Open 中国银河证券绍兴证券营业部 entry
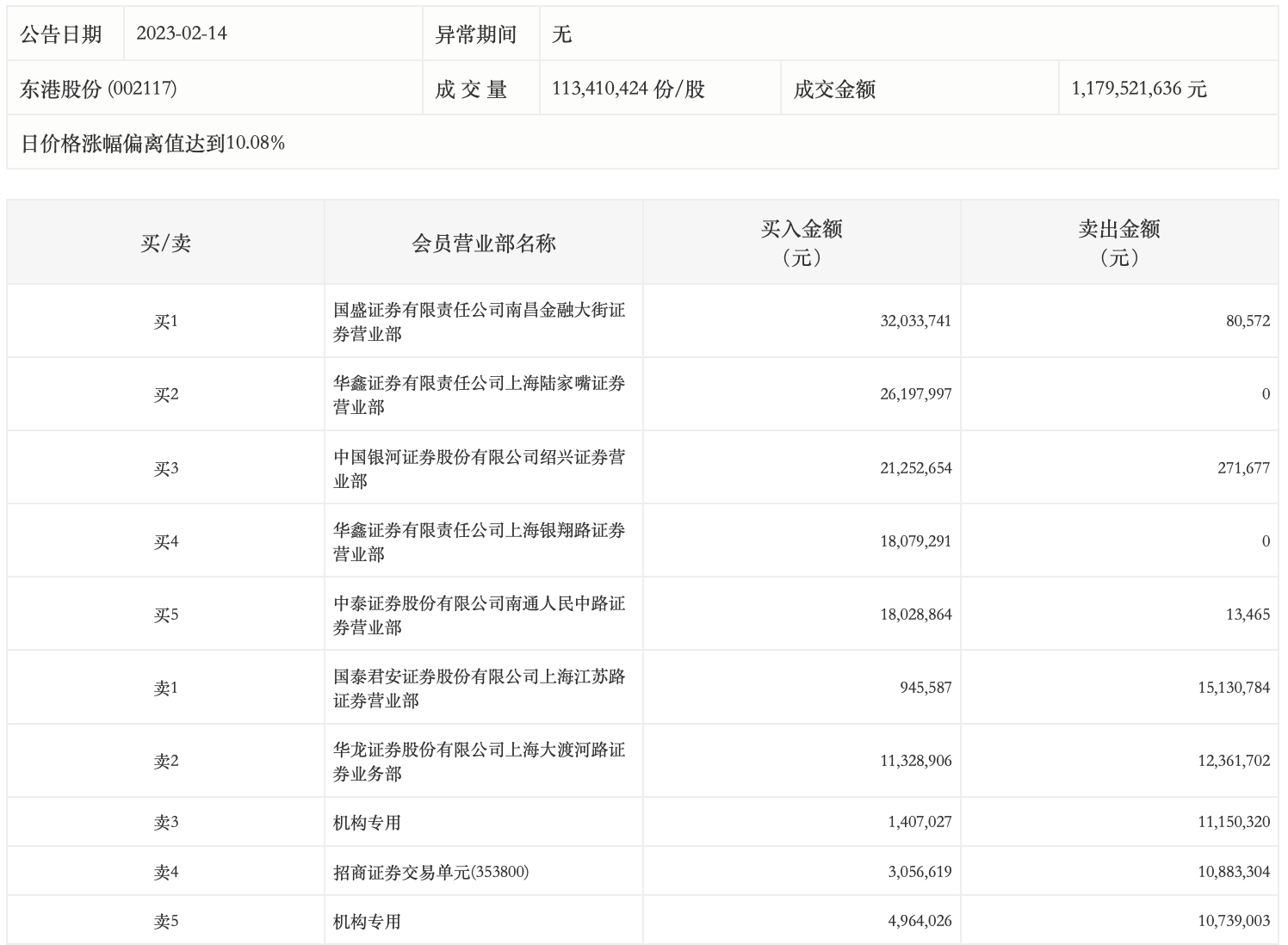 [479, 469]
